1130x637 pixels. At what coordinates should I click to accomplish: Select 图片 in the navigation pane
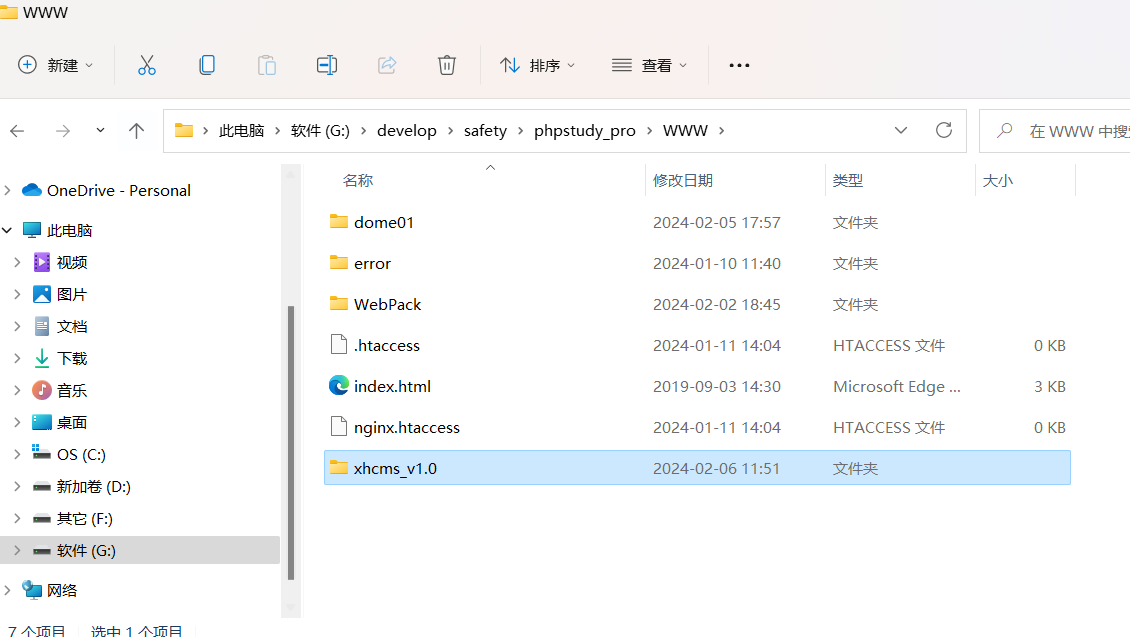tap(71, 294)
